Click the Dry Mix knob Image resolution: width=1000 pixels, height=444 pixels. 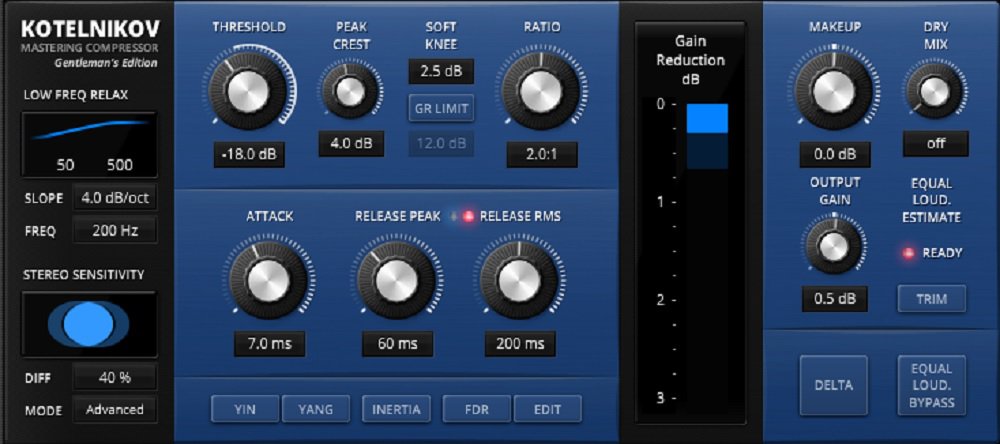pos(935,91)
